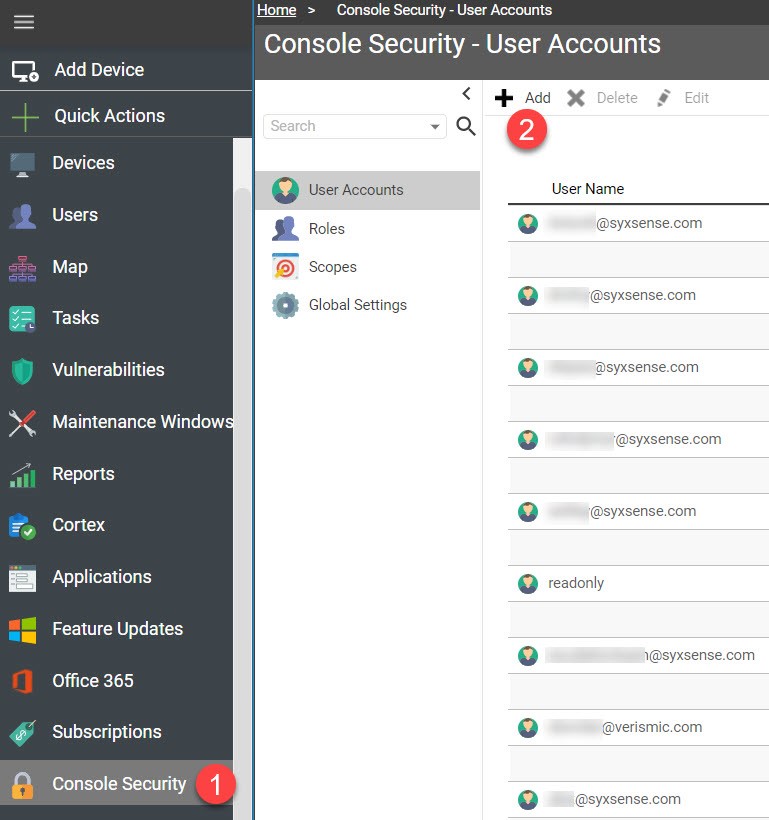Viewport: 769px width, 820px height.
Task: Select the 'readonly' user row
Action: [x=638, y=584]
